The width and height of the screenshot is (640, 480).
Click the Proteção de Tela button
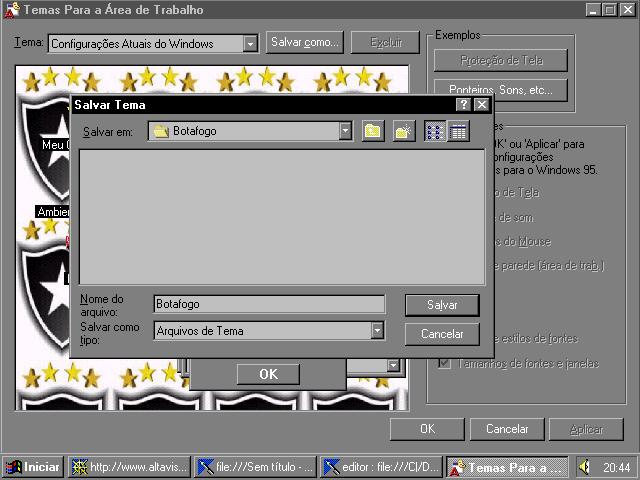coord(501,60)
